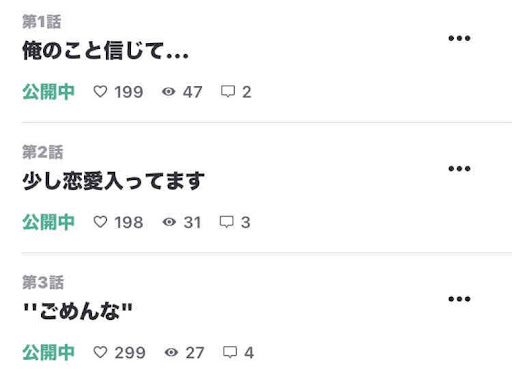Screen dimensions: 512x383
Task: Open episode titled 俺のこと信じて...
Action: tap(105, 51)
